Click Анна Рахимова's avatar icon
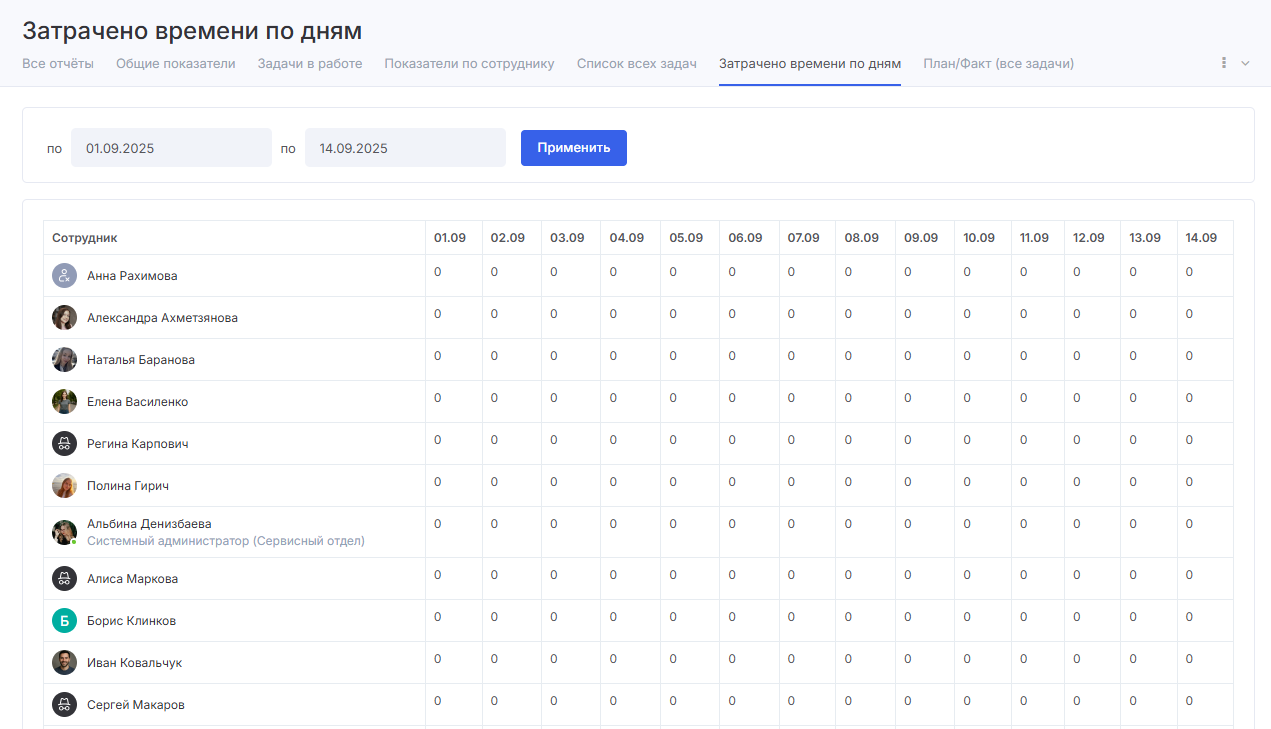 (x=64, y=276)
